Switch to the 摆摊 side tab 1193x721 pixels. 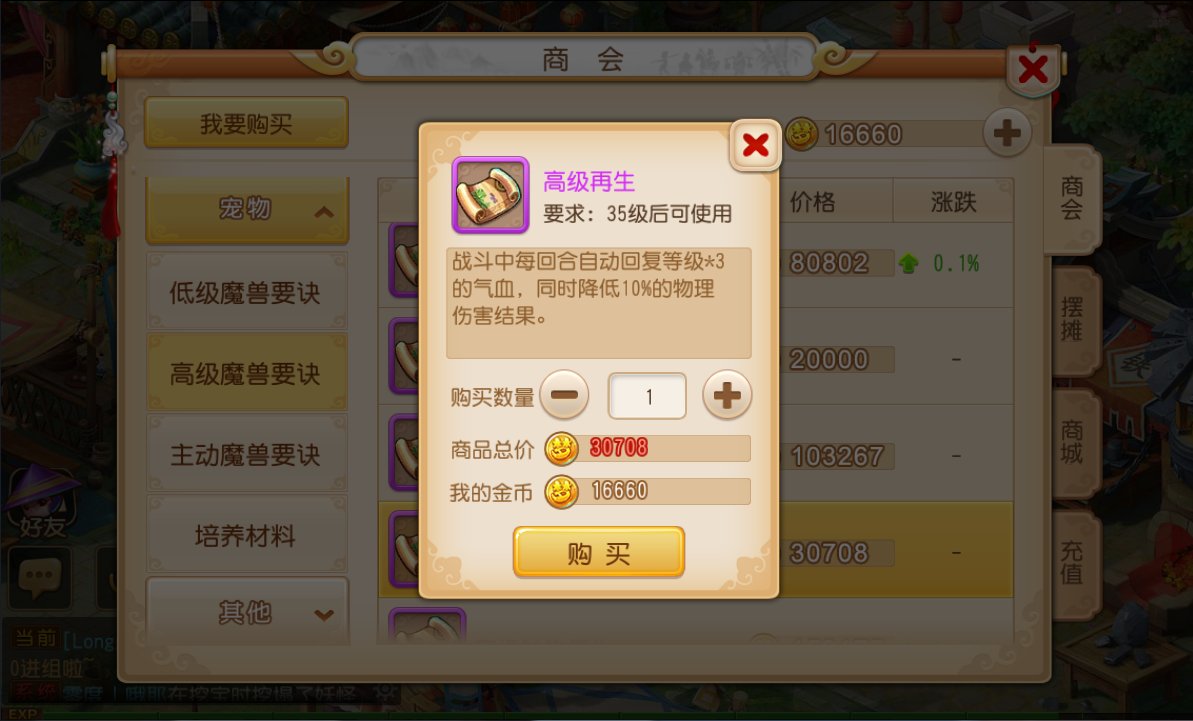pyautogui.click(x=1073, y=319)
